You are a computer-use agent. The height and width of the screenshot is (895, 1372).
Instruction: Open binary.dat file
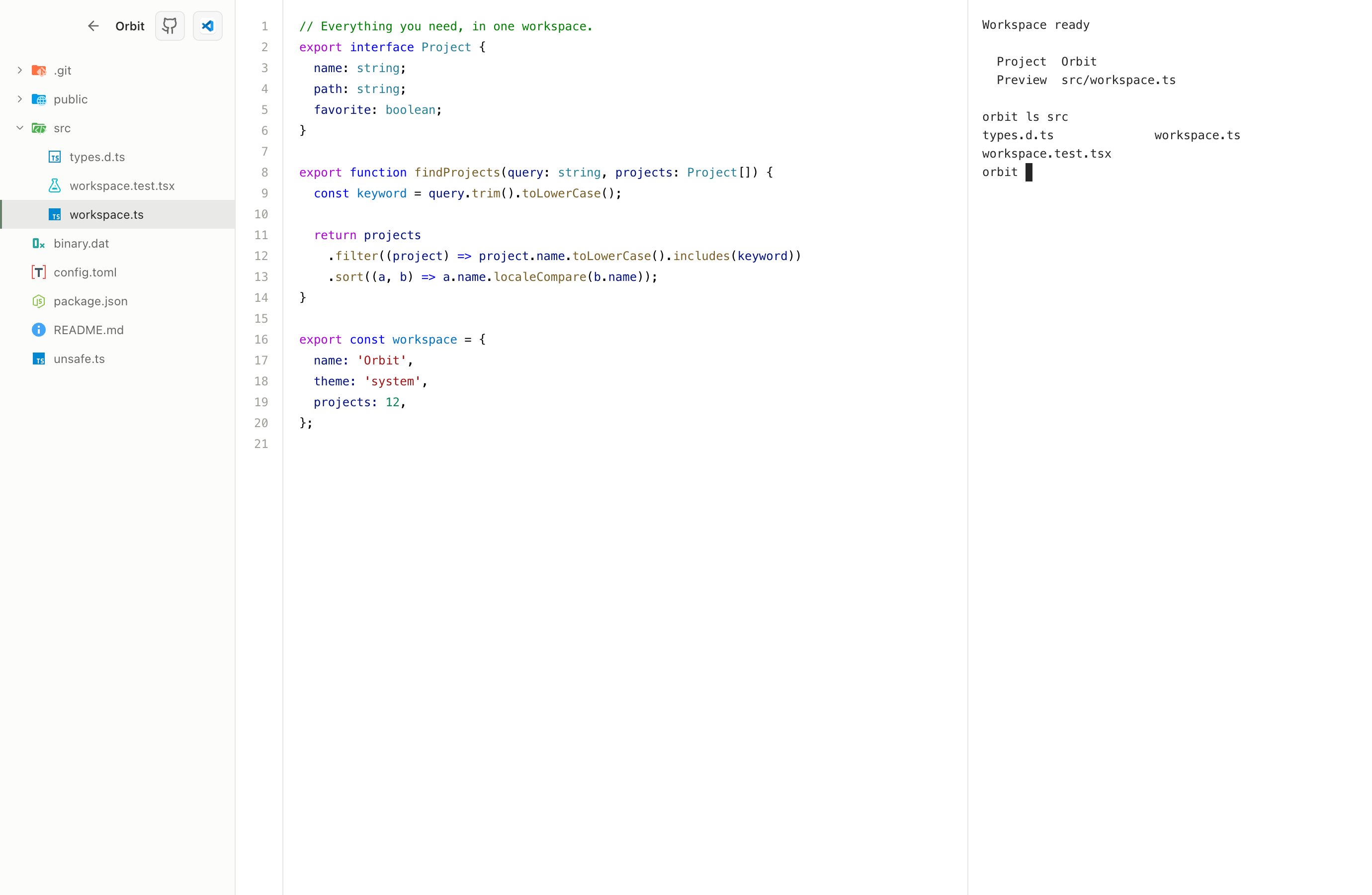tap(118, 243)
